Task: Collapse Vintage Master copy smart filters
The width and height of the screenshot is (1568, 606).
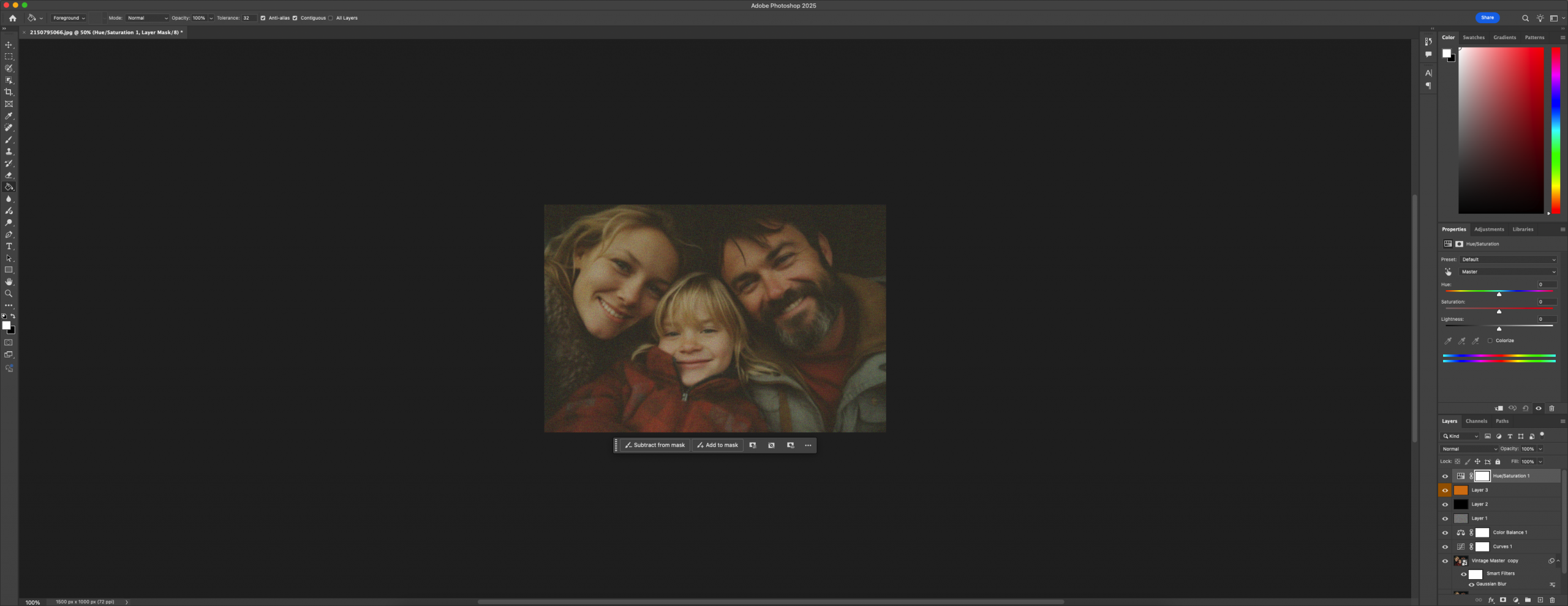Action: (x=1558, y=561)
